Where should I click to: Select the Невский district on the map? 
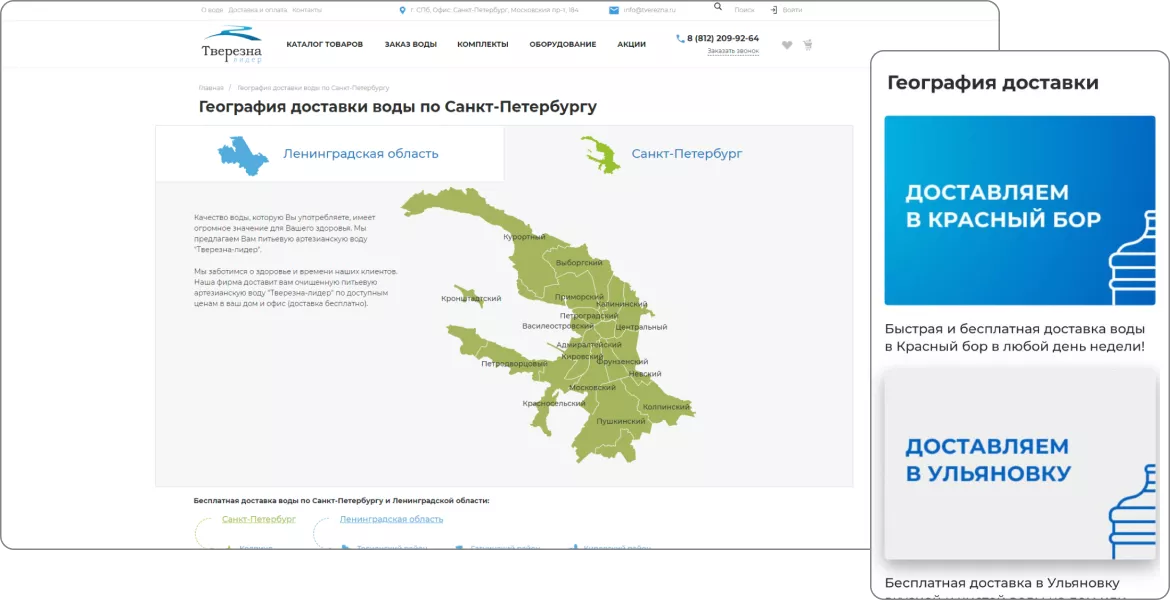tap(645, 373)
